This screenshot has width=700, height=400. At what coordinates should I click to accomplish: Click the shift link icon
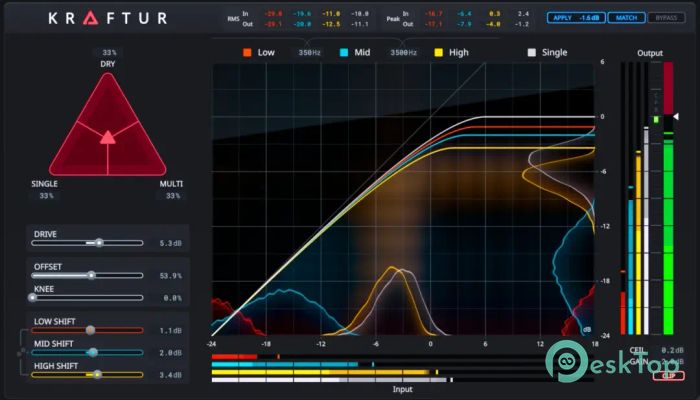point(19,352)
